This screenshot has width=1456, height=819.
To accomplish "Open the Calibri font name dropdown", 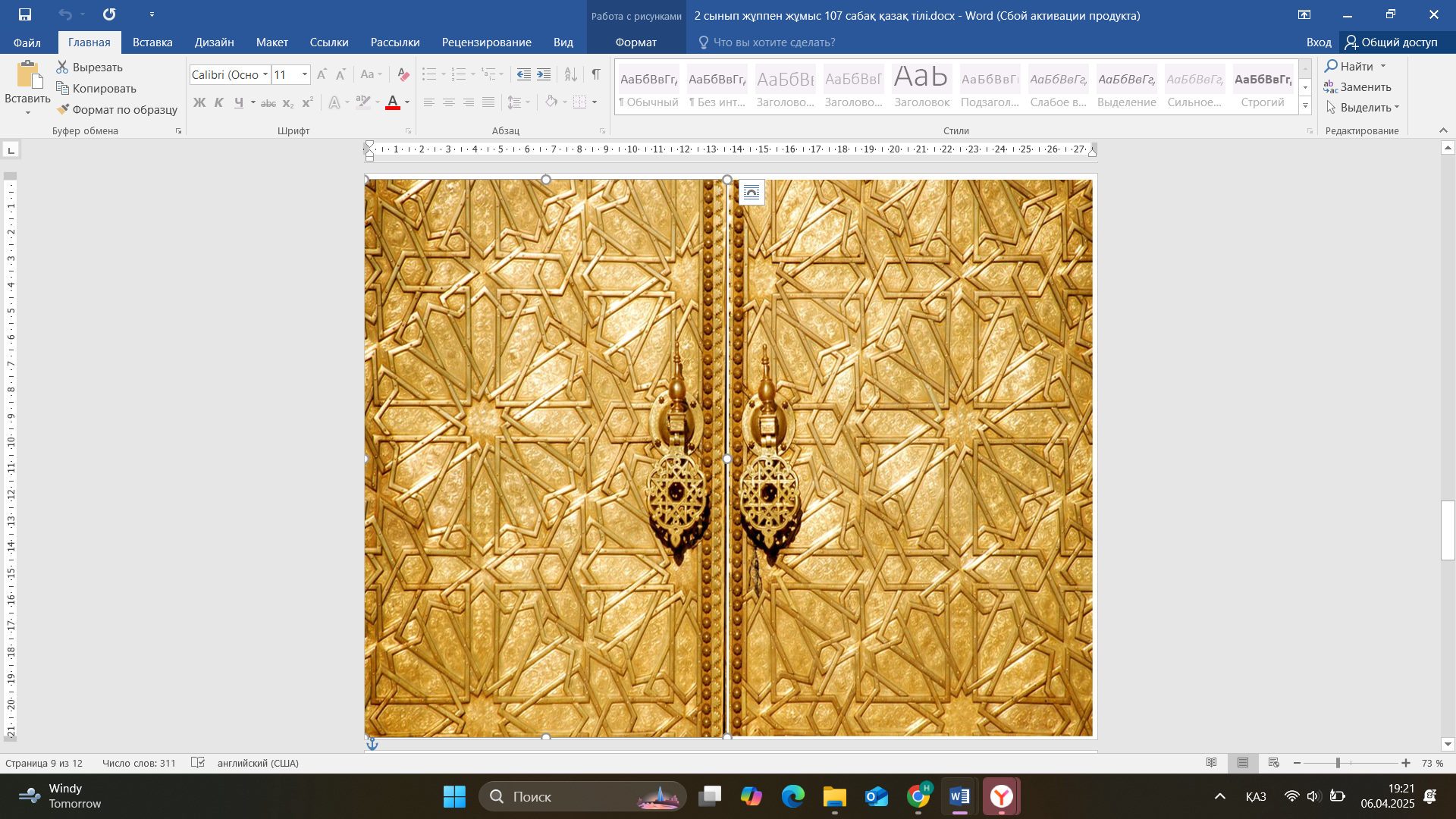I will point(265,74).
